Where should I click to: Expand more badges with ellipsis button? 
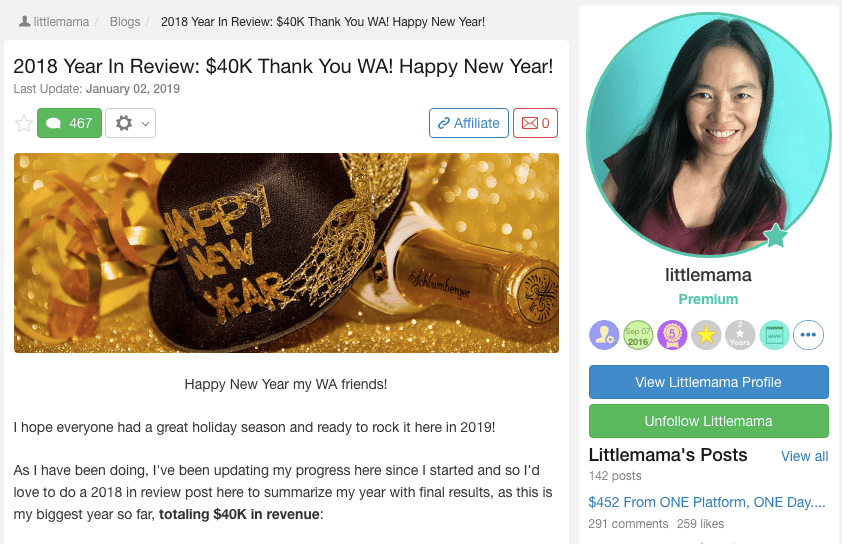coord(808,335)
